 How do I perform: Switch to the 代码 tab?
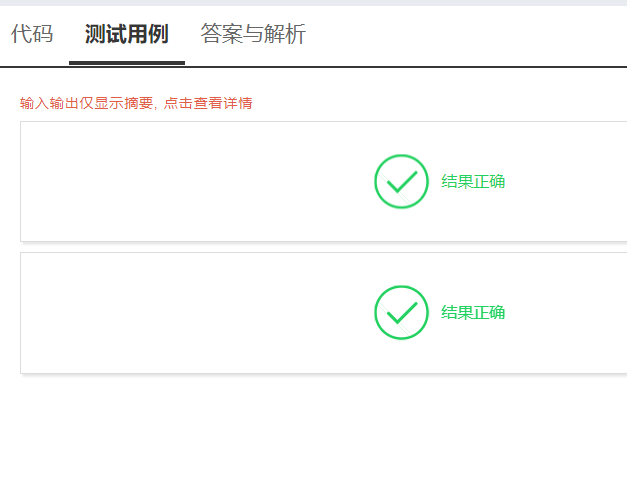pos(31,34)
